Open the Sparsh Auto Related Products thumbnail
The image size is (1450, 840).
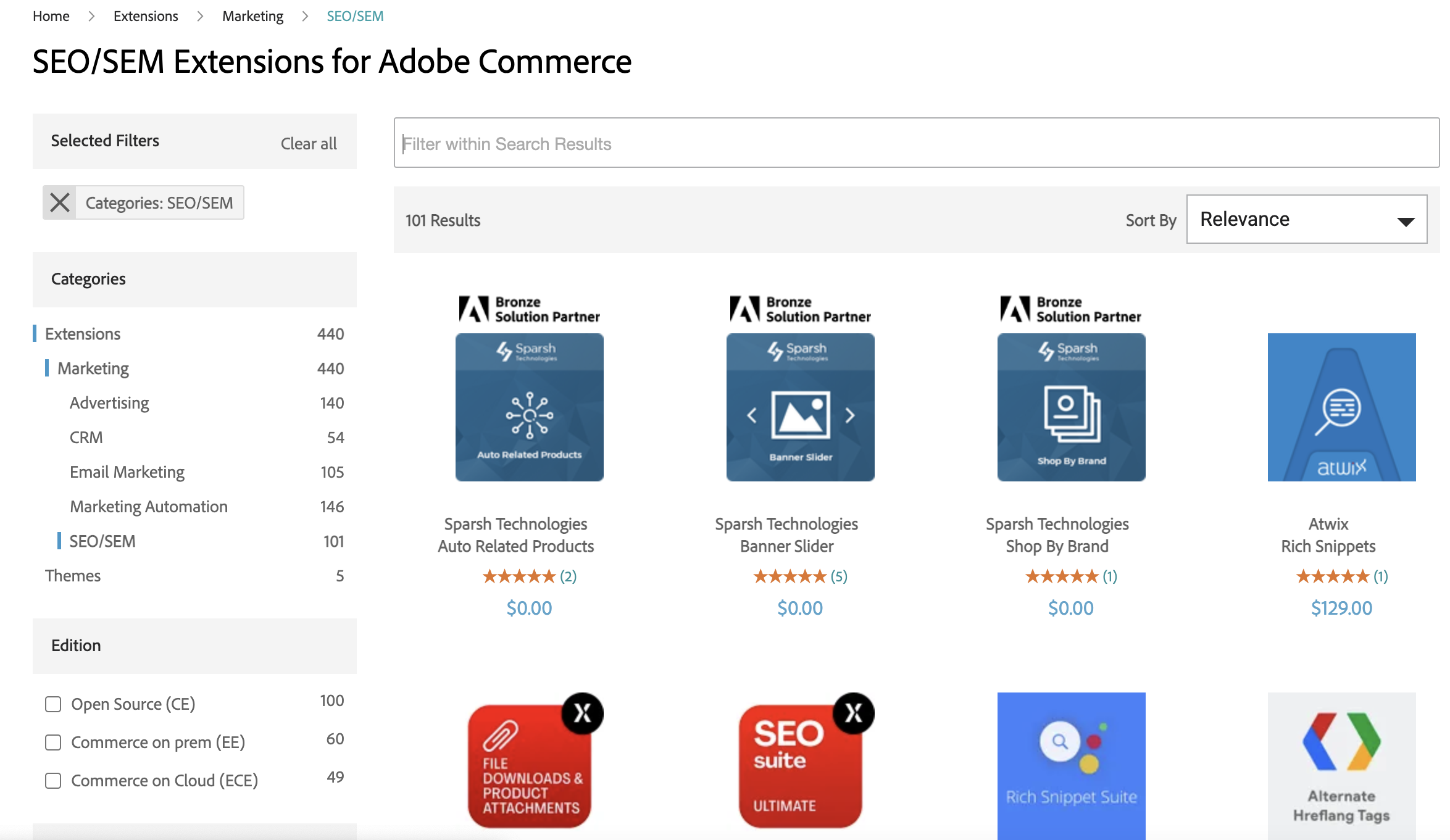pos(529,407)
